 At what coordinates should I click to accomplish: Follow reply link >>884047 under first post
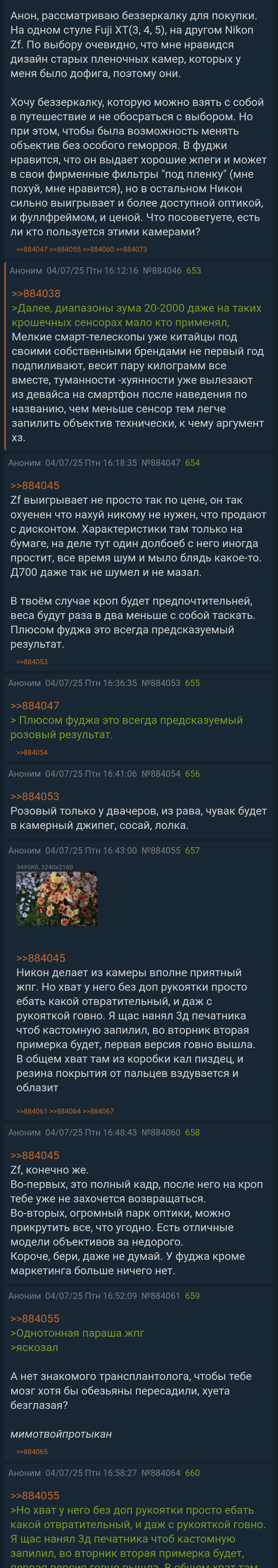32,249
